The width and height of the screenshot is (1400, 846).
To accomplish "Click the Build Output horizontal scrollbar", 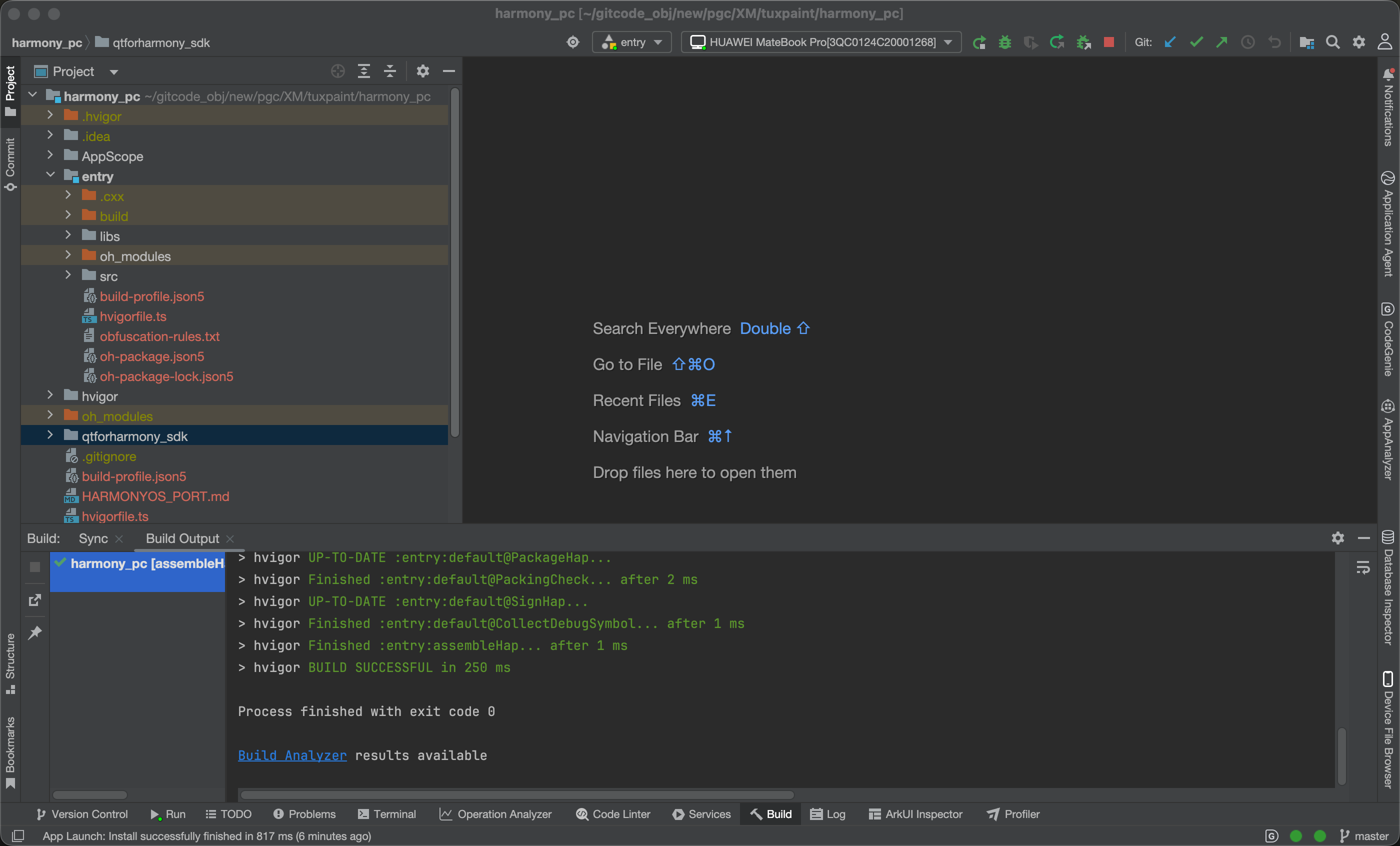I will pyautogui.click(x=517, y=794).
